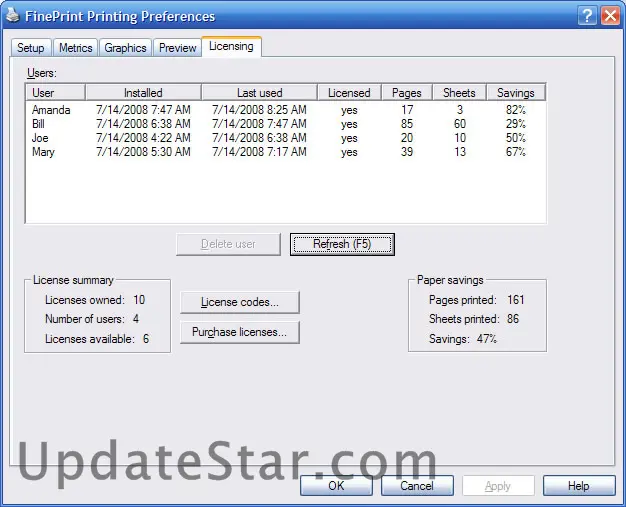
Task: Click the Sheets printed value 86
Action: click(x=513, y=319)
